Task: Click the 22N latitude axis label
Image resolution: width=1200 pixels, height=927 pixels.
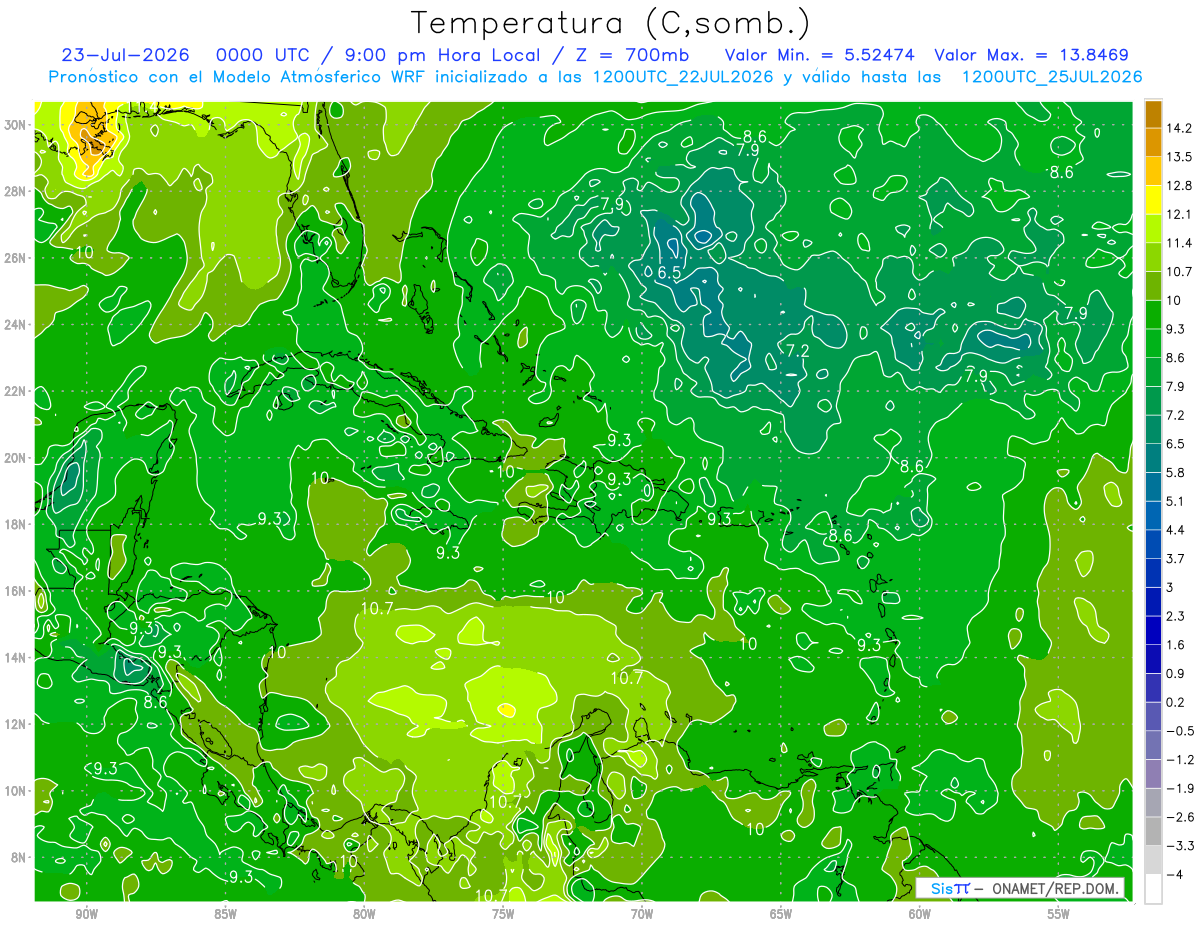Action: point(17,391)
